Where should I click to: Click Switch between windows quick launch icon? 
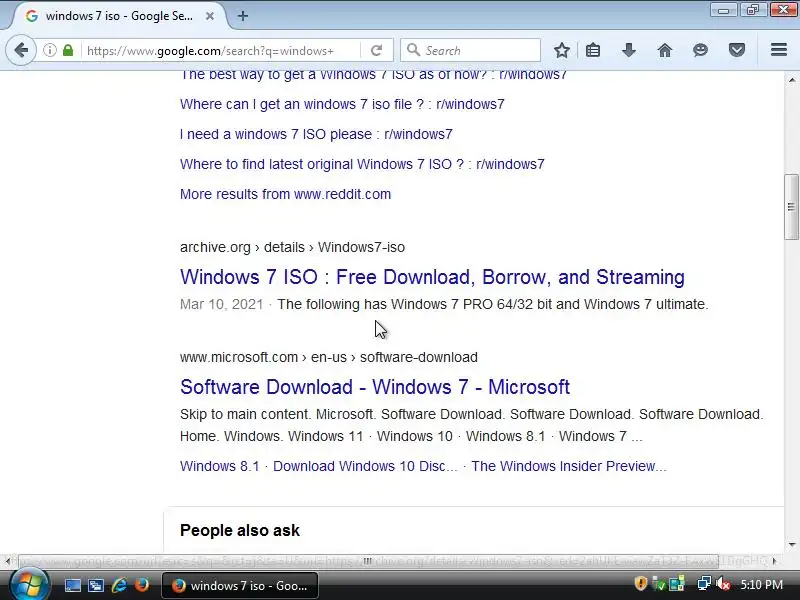[x=95, y=585]
